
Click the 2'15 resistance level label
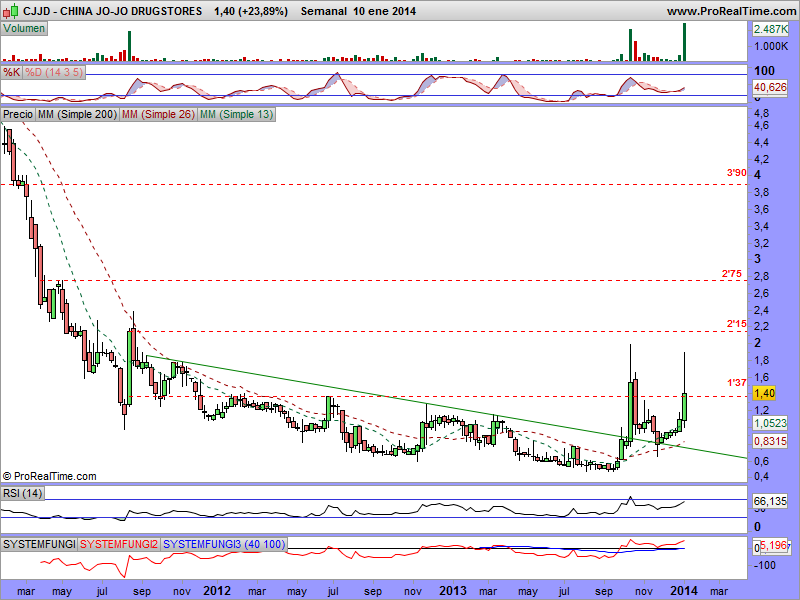(x=736, y=323)
